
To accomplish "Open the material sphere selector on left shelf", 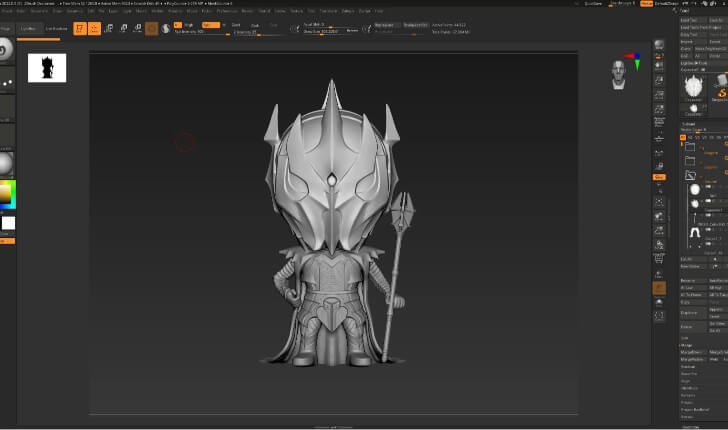I will [6, 164].
